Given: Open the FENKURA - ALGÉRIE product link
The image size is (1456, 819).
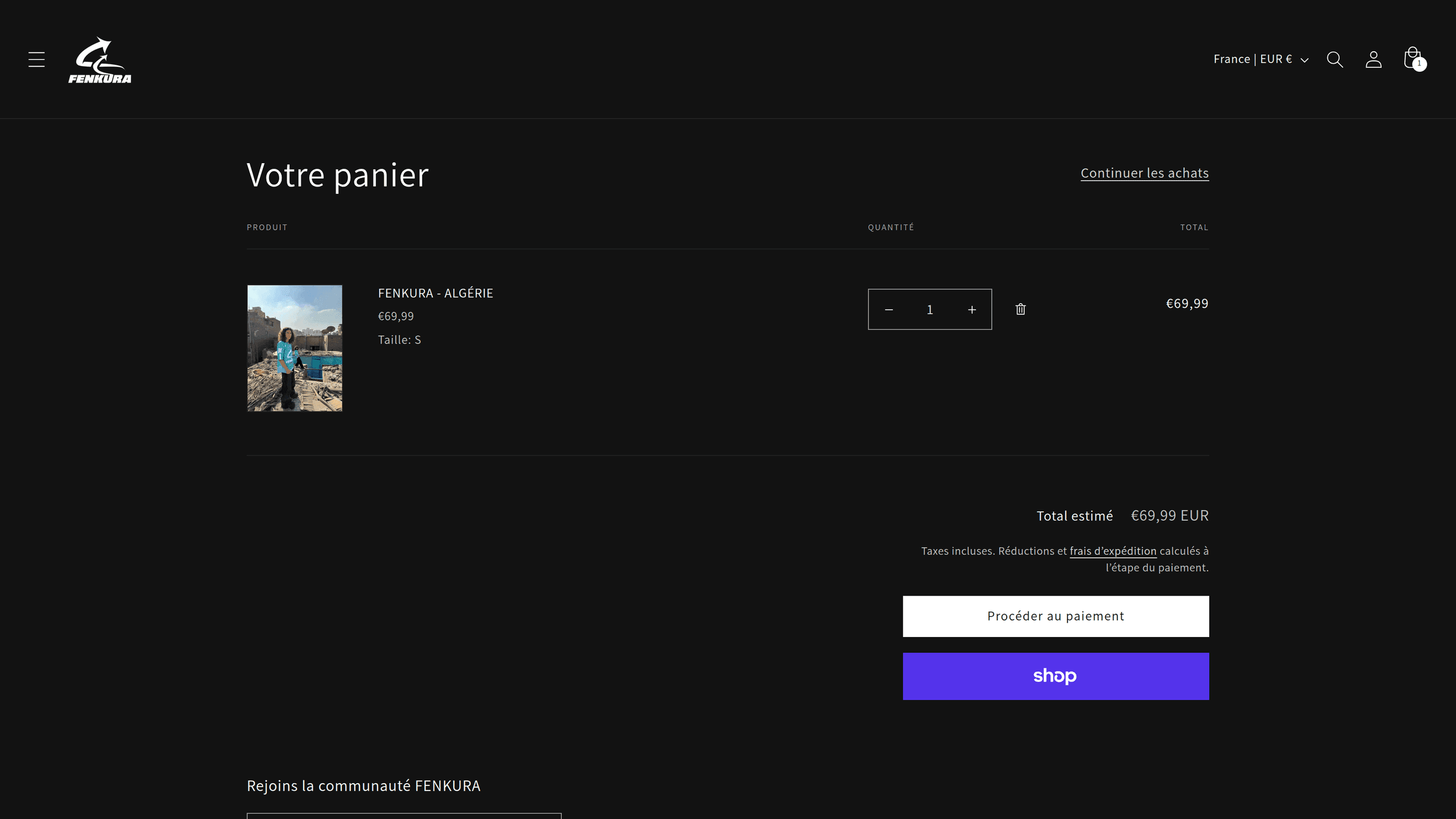Looking at the screenshot, I should pos(436,293).
